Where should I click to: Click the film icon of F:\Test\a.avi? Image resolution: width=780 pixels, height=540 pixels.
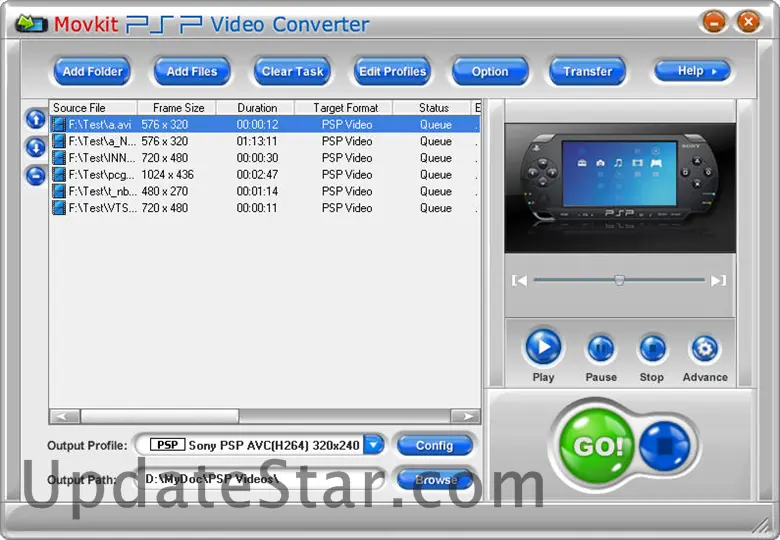point(59,124)
